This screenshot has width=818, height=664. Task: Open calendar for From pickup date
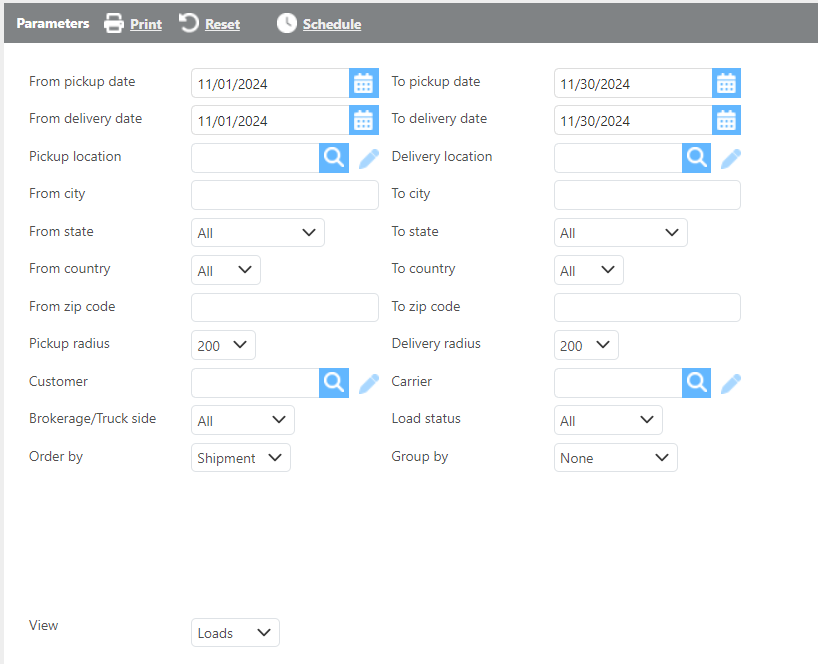pos(363,83)
